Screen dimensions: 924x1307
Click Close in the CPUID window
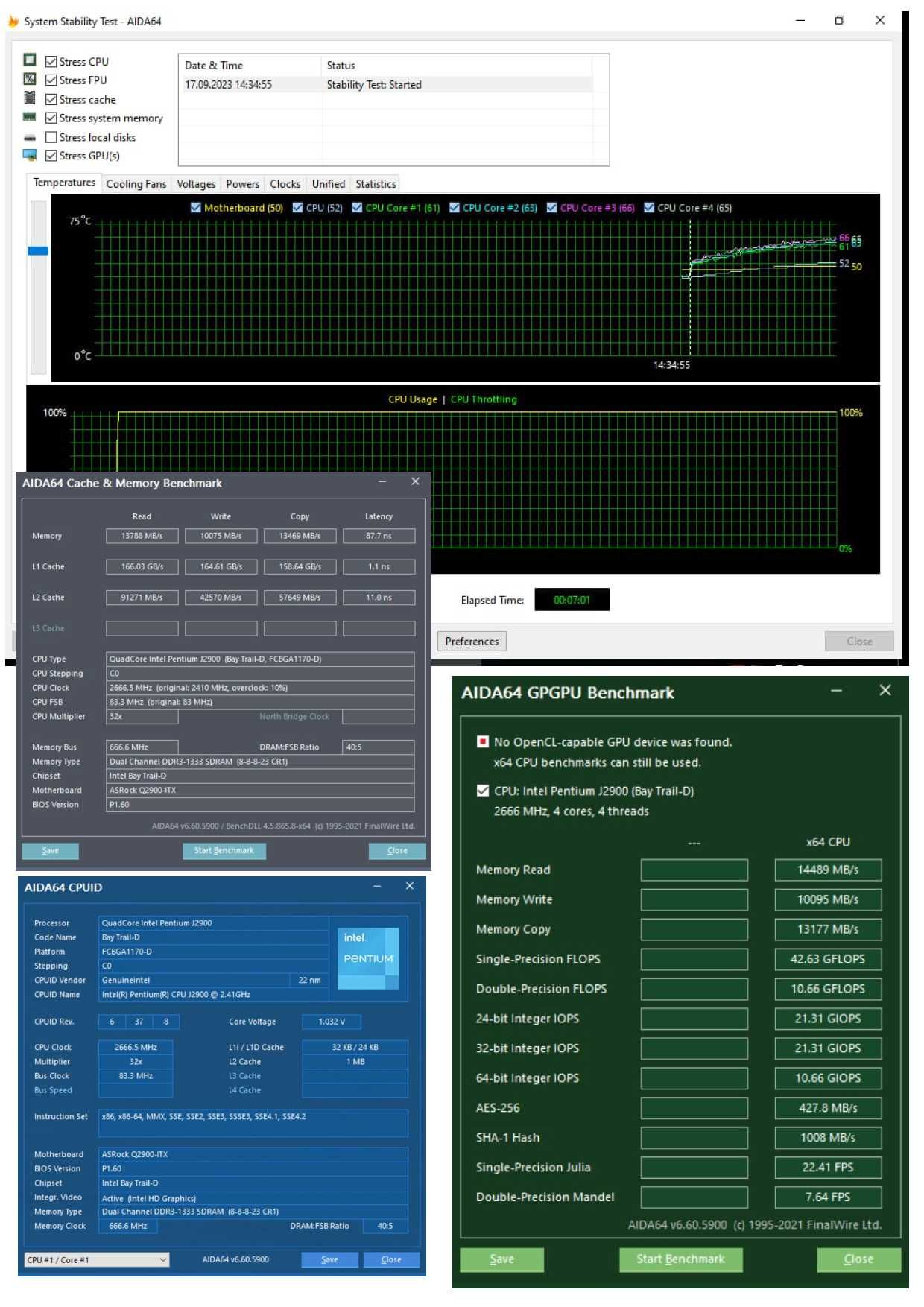(391, 1259)
